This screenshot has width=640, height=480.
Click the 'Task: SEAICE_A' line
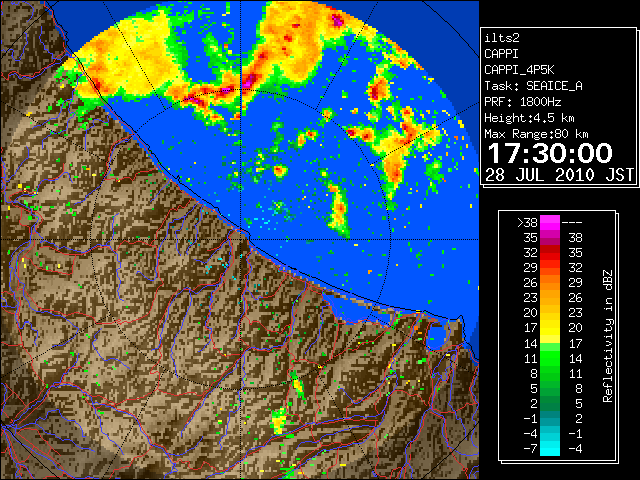pyautogui.click(x=533, y=86)
